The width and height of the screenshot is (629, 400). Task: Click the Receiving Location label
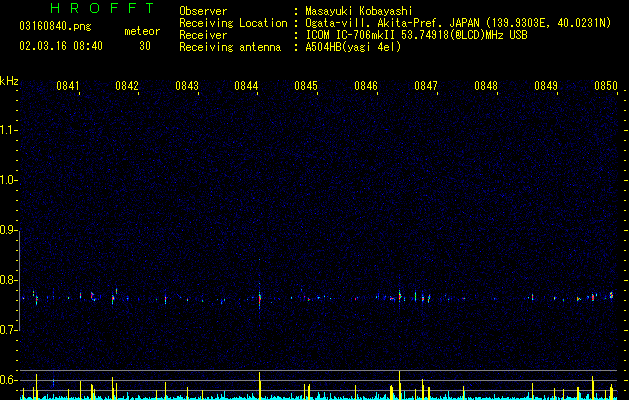[x=233, y=23]
